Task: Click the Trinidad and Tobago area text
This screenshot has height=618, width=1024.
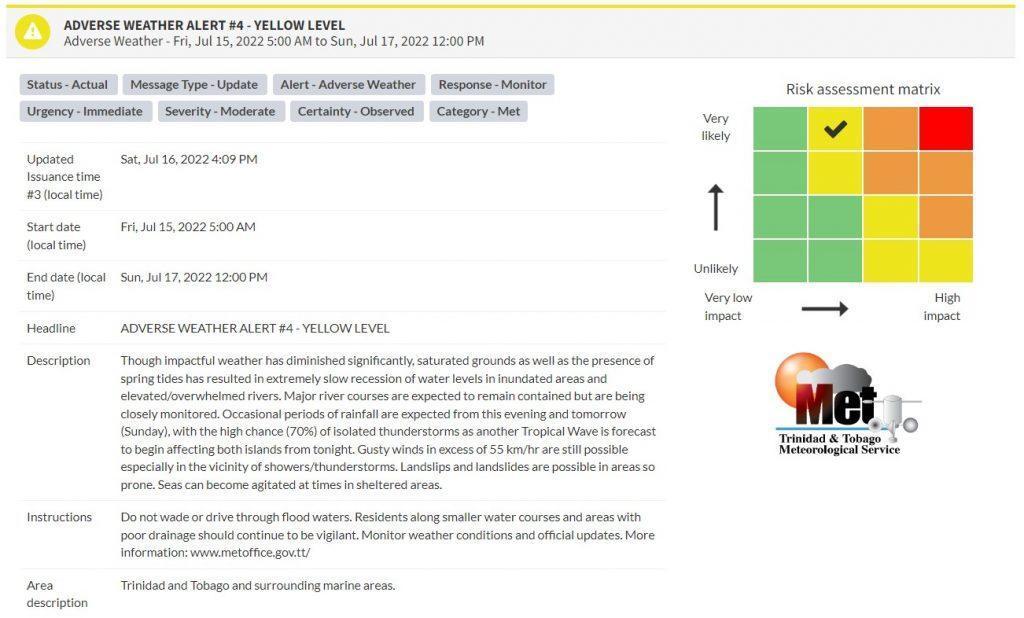Action: click(257, 586)
